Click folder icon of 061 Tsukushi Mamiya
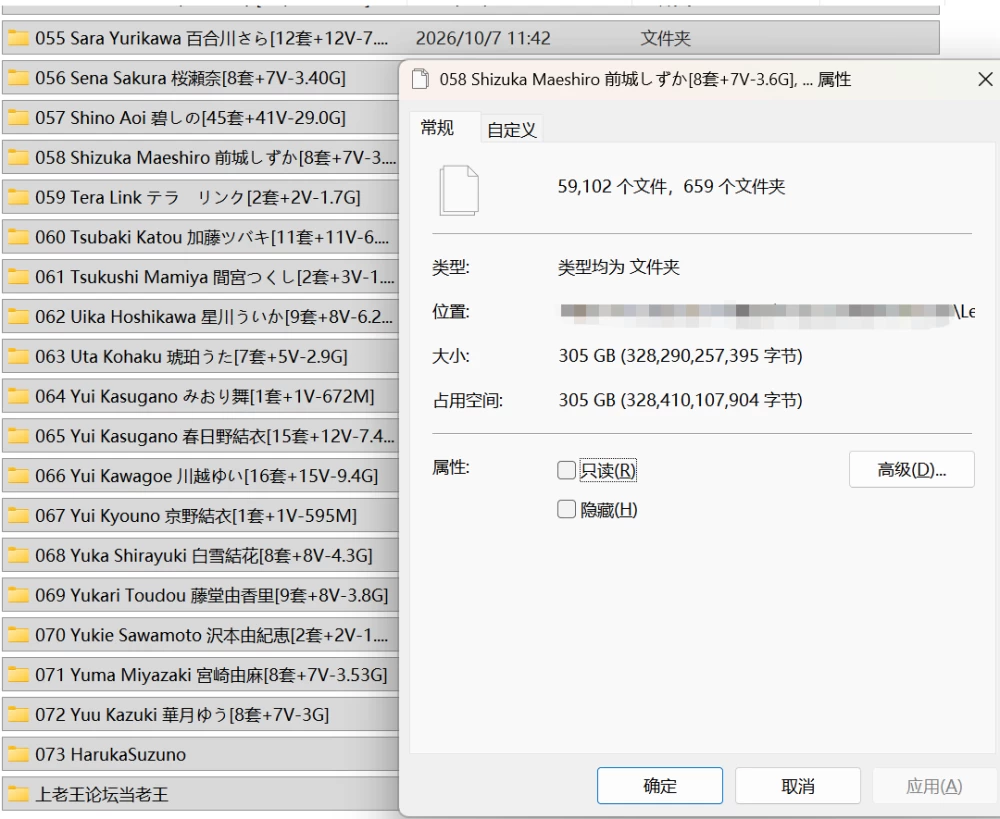The width and height of the screenshot is (1000, 819). (x=18, y=277)
